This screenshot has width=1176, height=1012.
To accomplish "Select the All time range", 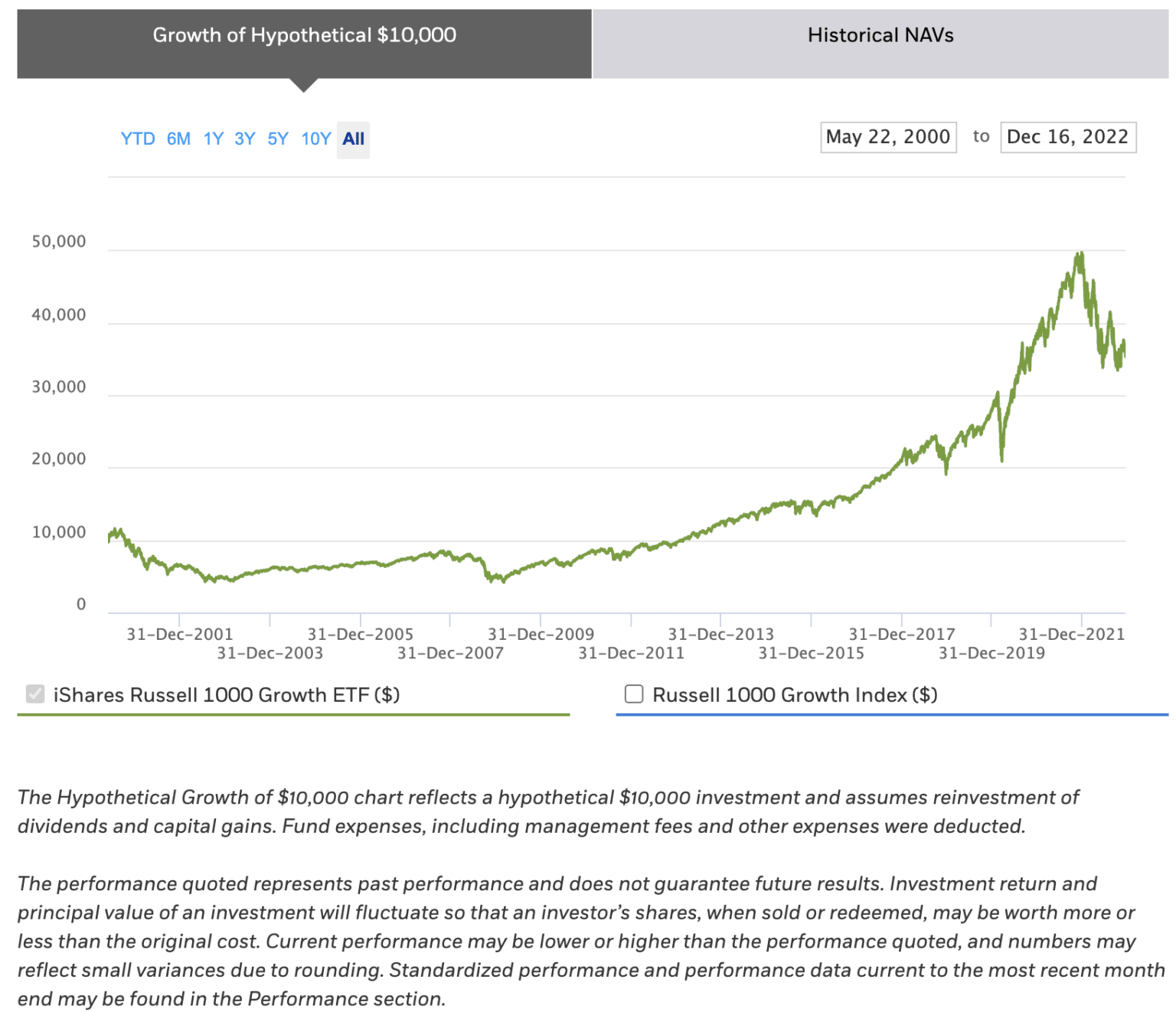I will tap(353, 139).
